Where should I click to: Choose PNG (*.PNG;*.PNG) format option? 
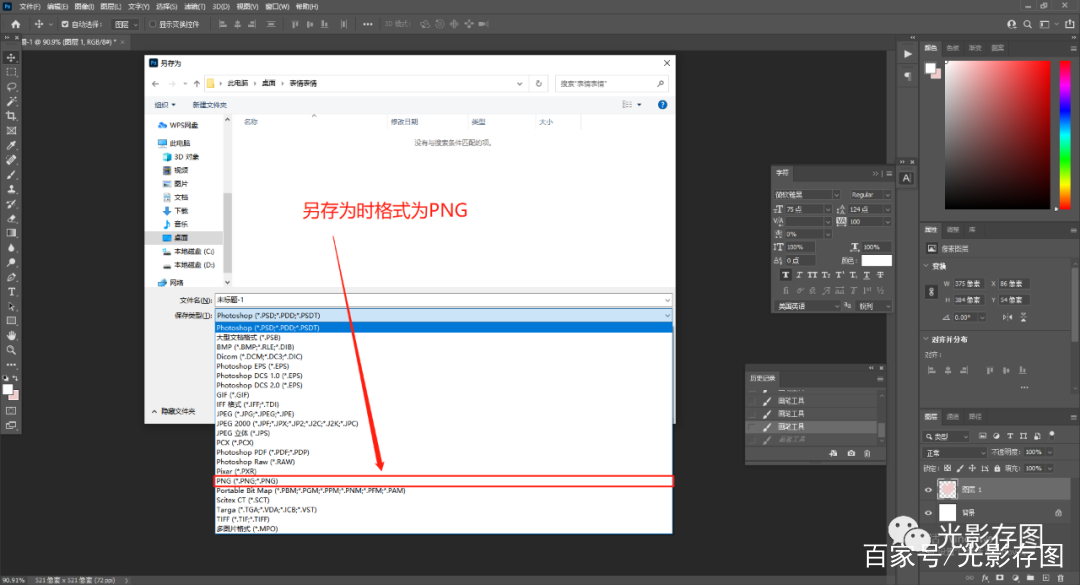[443, 481]
